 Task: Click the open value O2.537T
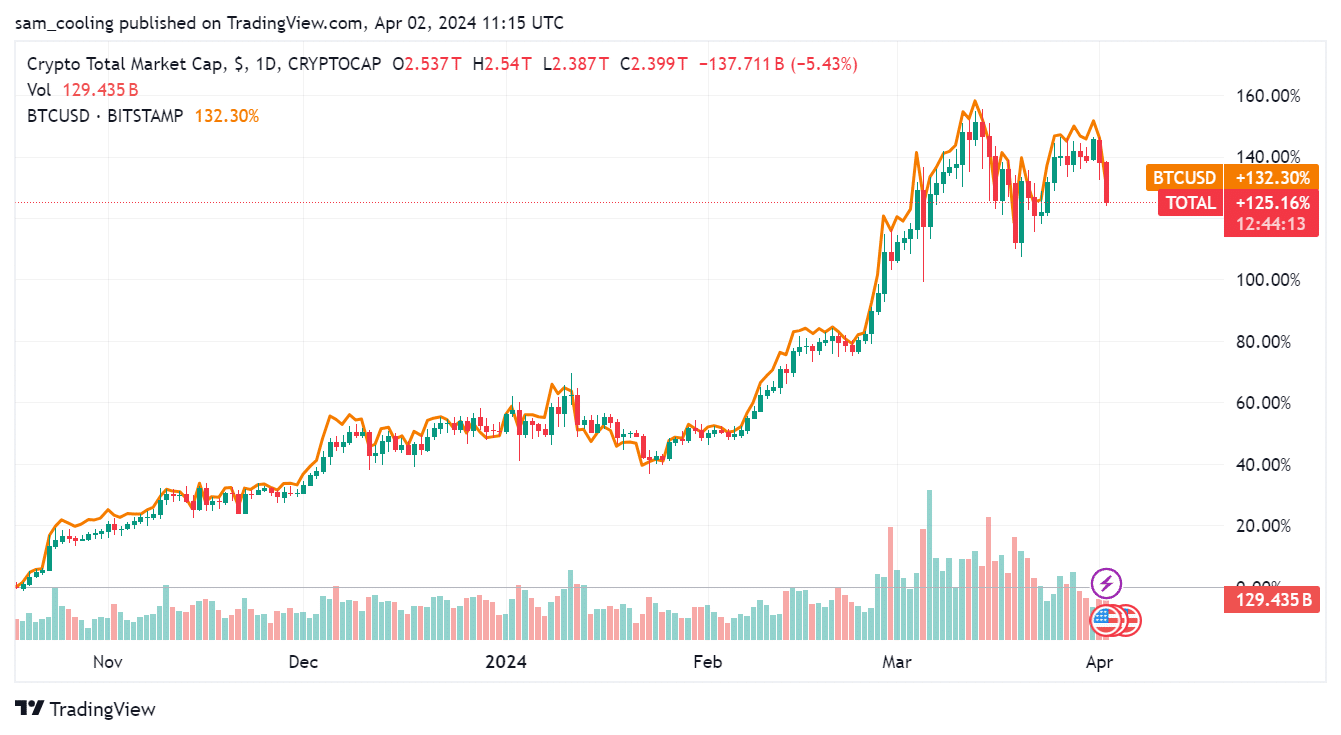click(x=427, y=64)
